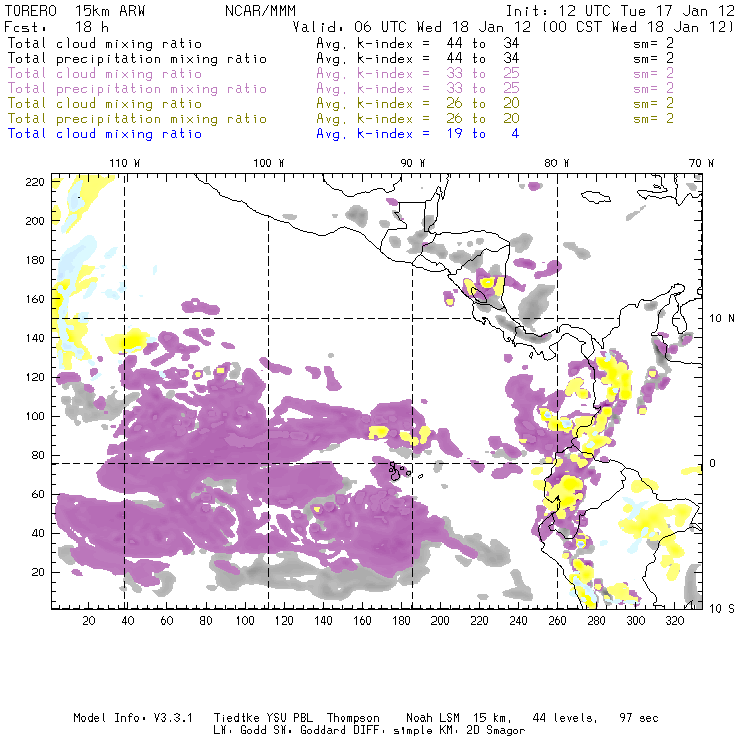The height and width of the screenshot is (740, 740).
Task: Click the 'Thompson' microphysics label
Action: 353,718
